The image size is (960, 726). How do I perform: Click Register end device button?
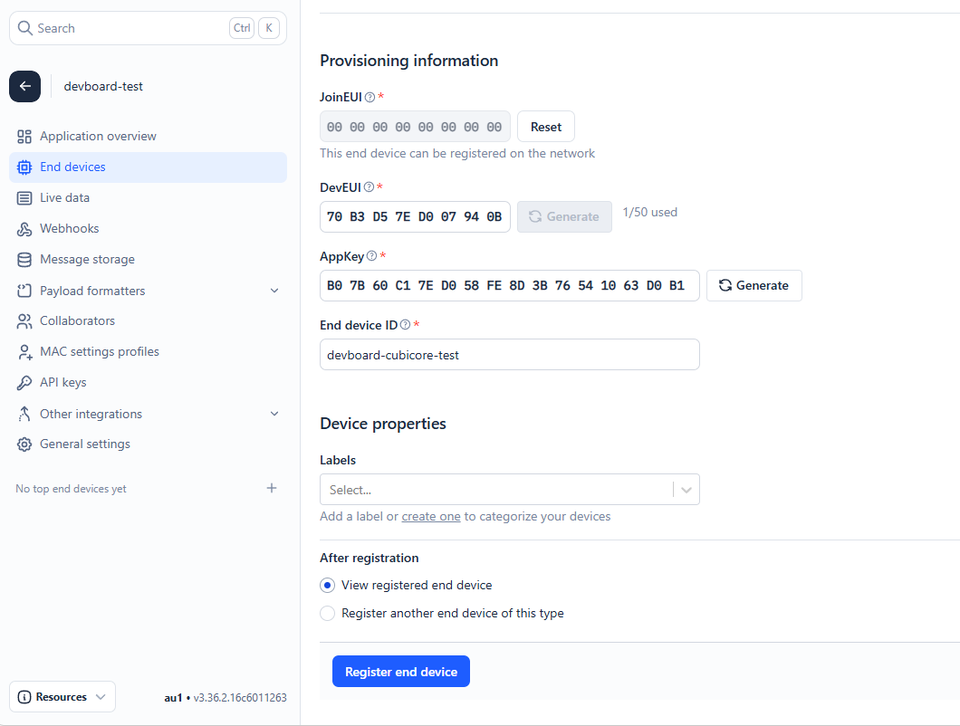401,672
